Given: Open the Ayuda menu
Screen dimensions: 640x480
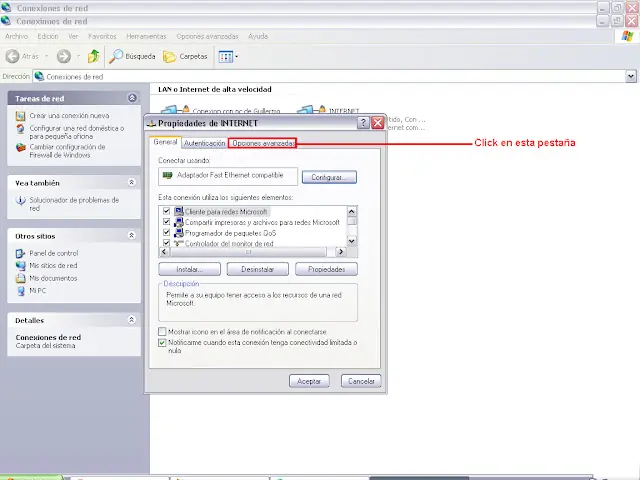Looking at the screenshot, I should click(x=258, y=36).
